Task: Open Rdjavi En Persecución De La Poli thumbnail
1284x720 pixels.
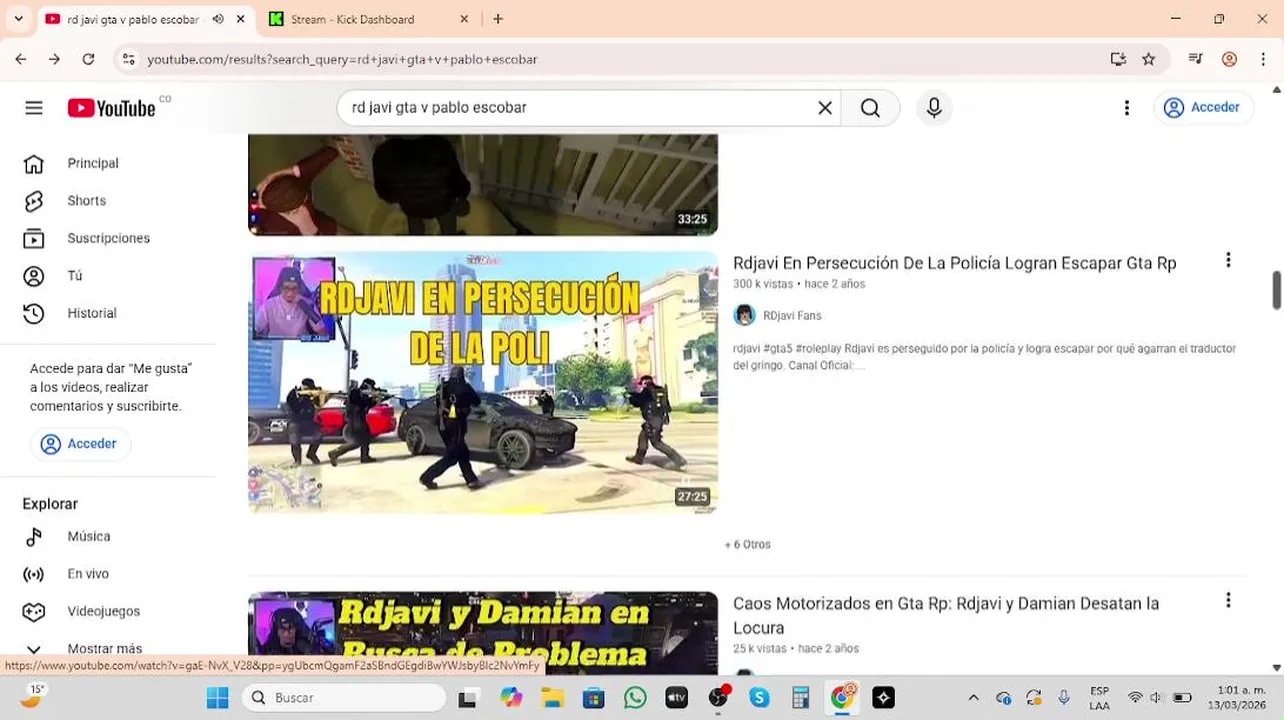Action: coord(483,383)
